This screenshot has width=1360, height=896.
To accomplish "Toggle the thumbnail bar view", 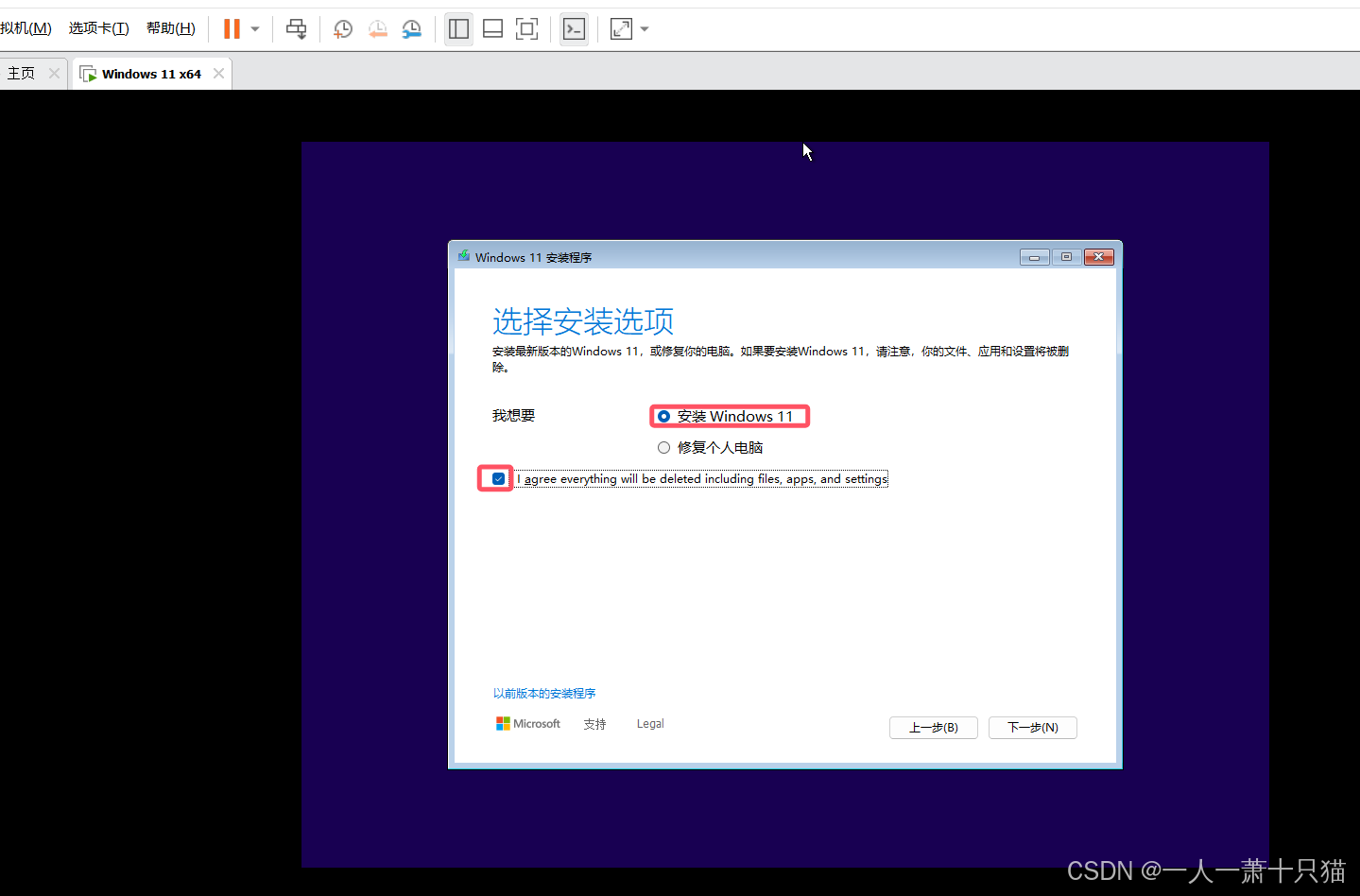I will tap(492, 29).
